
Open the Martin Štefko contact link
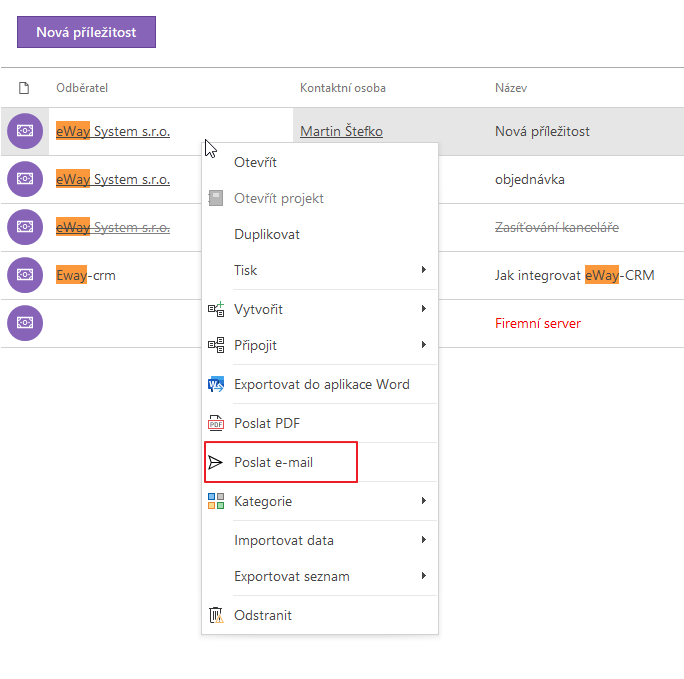coord(342,131)
